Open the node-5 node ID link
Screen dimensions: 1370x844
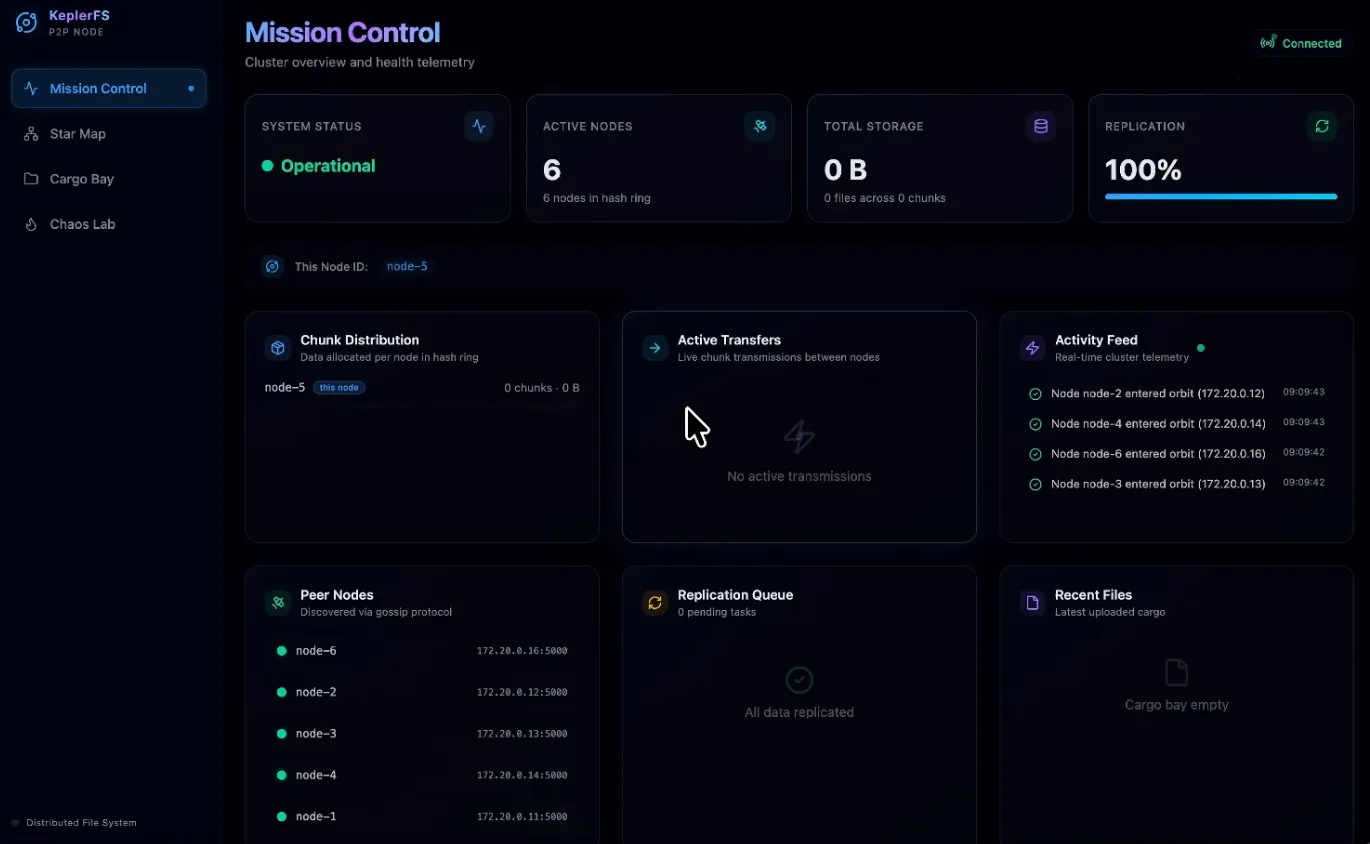click(407, 266)
